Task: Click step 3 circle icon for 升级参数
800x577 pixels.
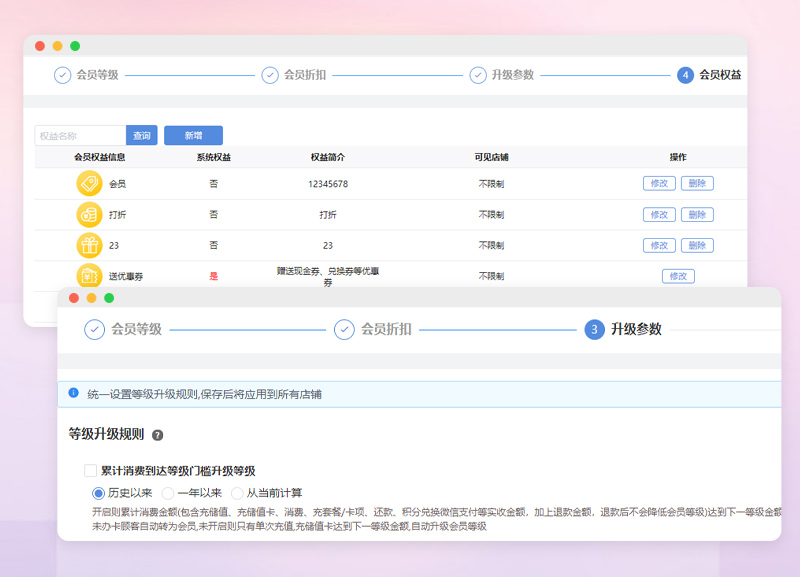Action: pos(594,330)
